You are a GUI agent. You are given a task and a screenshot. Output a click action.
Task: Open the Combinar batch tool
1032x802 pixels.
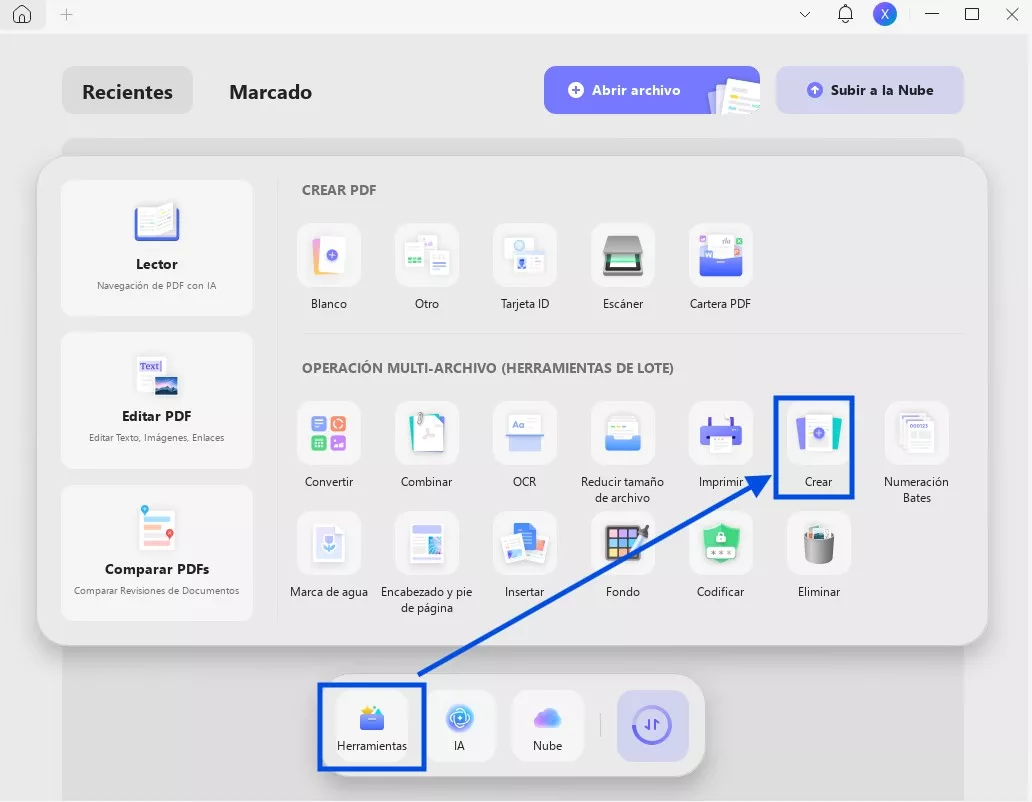point(426,434)
